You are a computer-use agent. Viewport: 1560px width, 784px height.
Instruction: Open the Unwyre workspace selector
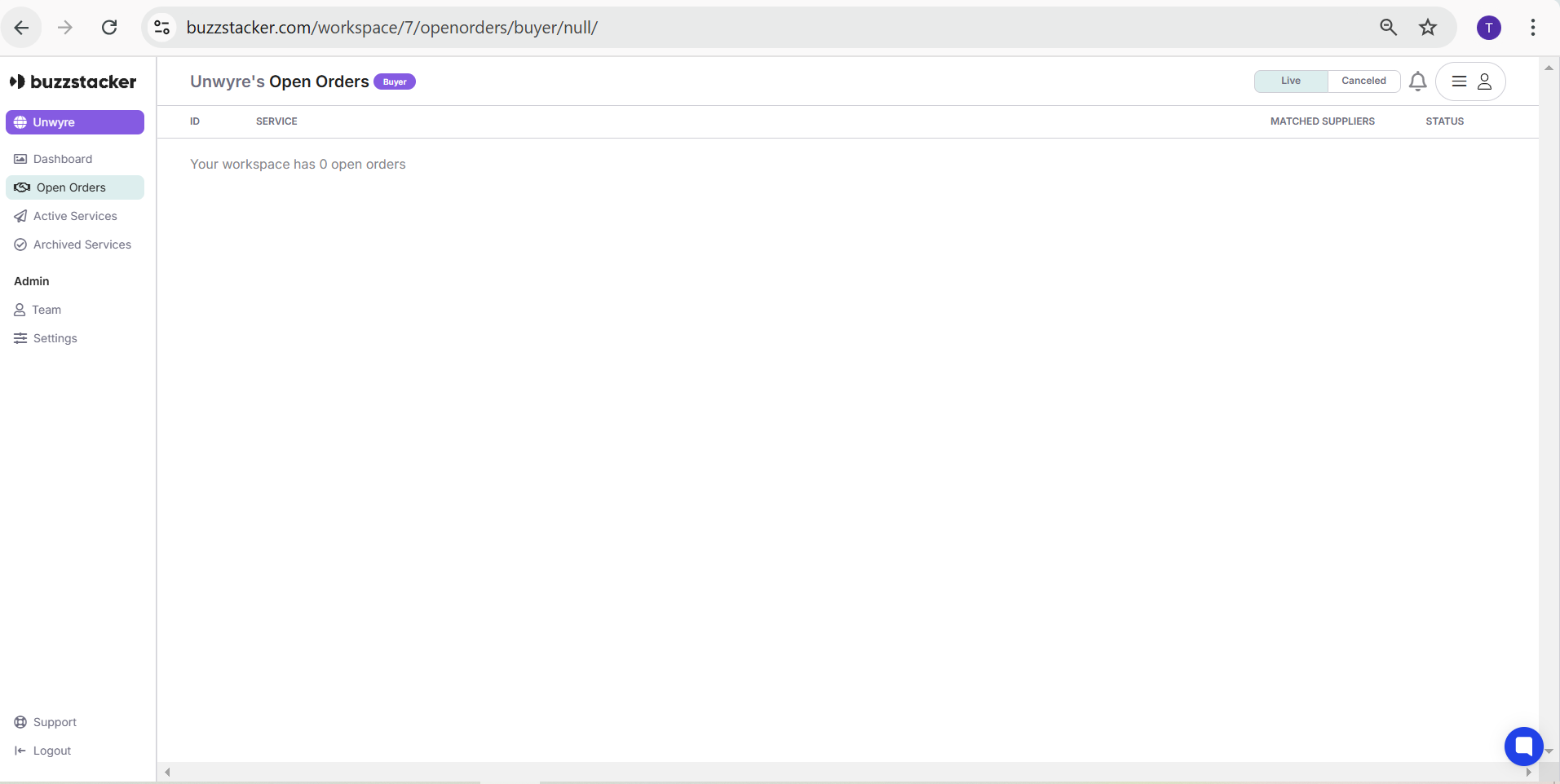click(75, 122)
